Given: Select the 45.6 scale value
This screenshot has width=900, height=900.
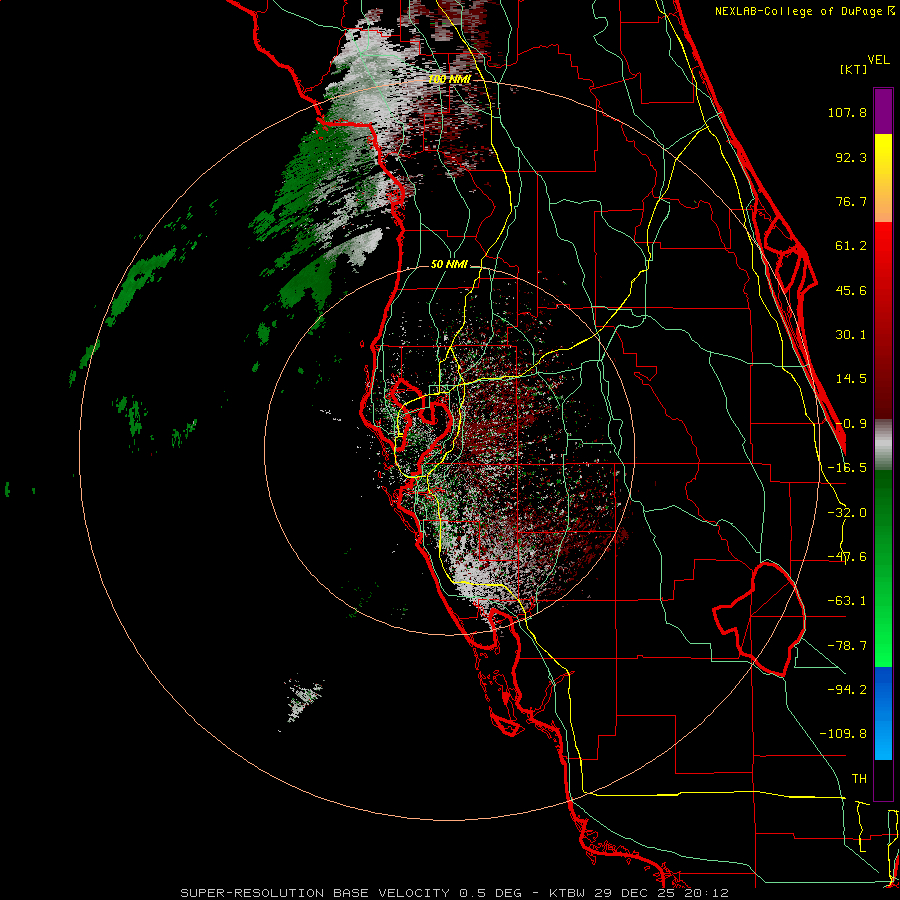Looking at the screenshot, I should point(851,290).
